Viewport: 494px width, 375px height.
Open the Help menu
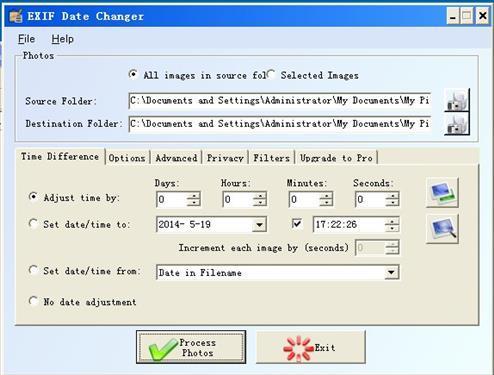coord(62,39)
